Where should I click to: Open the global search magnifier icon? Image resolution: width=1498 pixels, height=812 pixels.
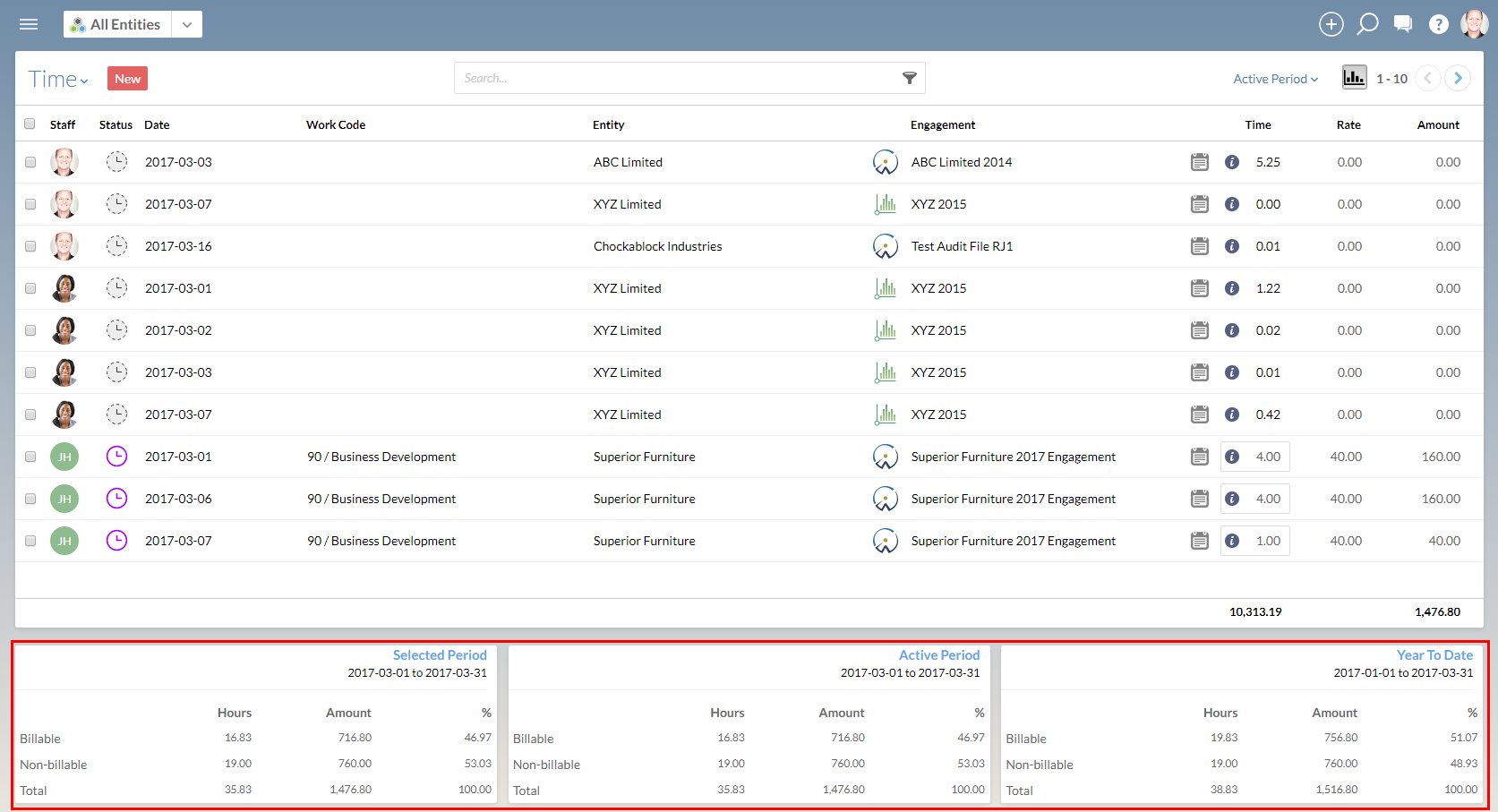[x=1367, y=24]
